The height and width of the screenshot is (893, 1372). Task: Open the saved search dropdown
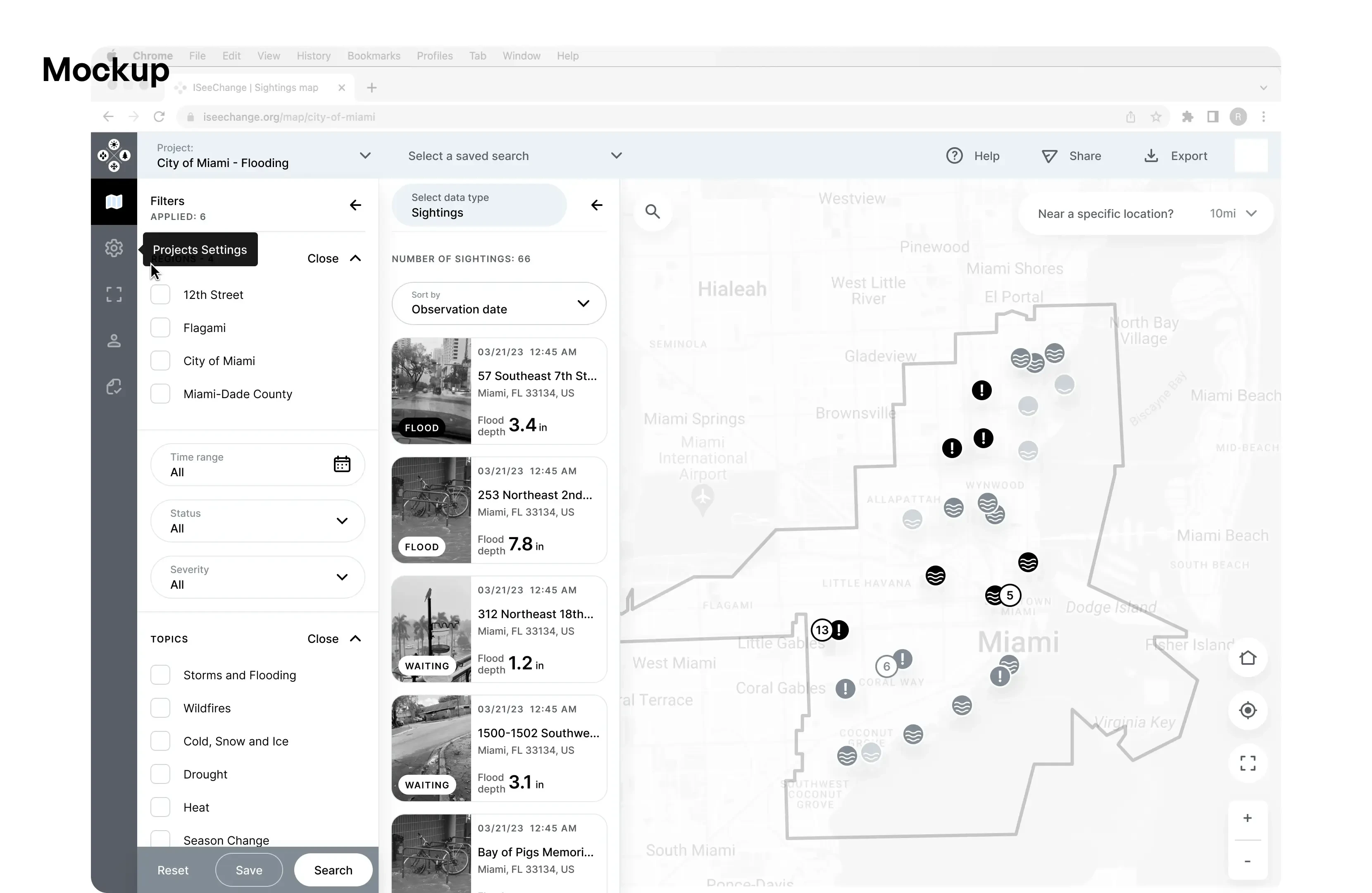coord(514,156)
